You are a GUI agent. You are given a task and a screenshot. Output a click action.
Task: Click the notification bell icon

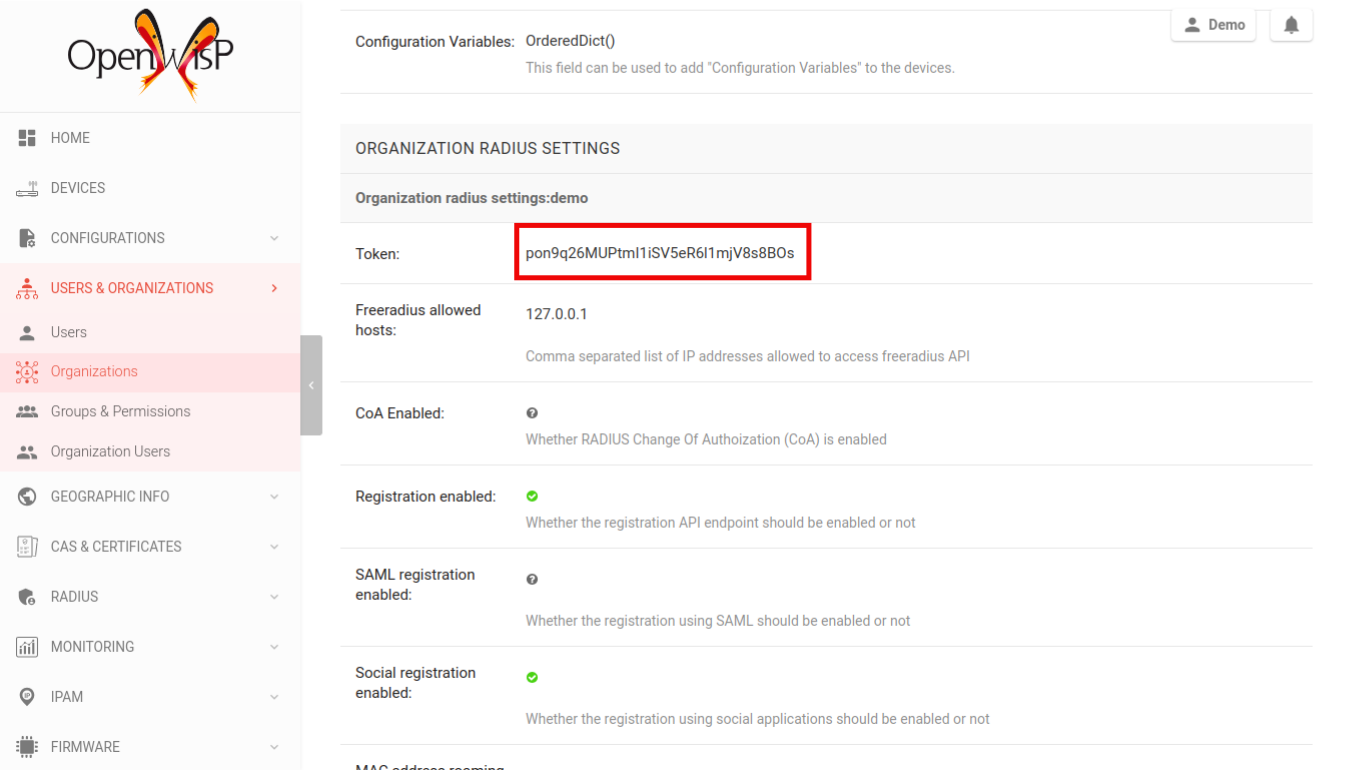point(1291,24)
